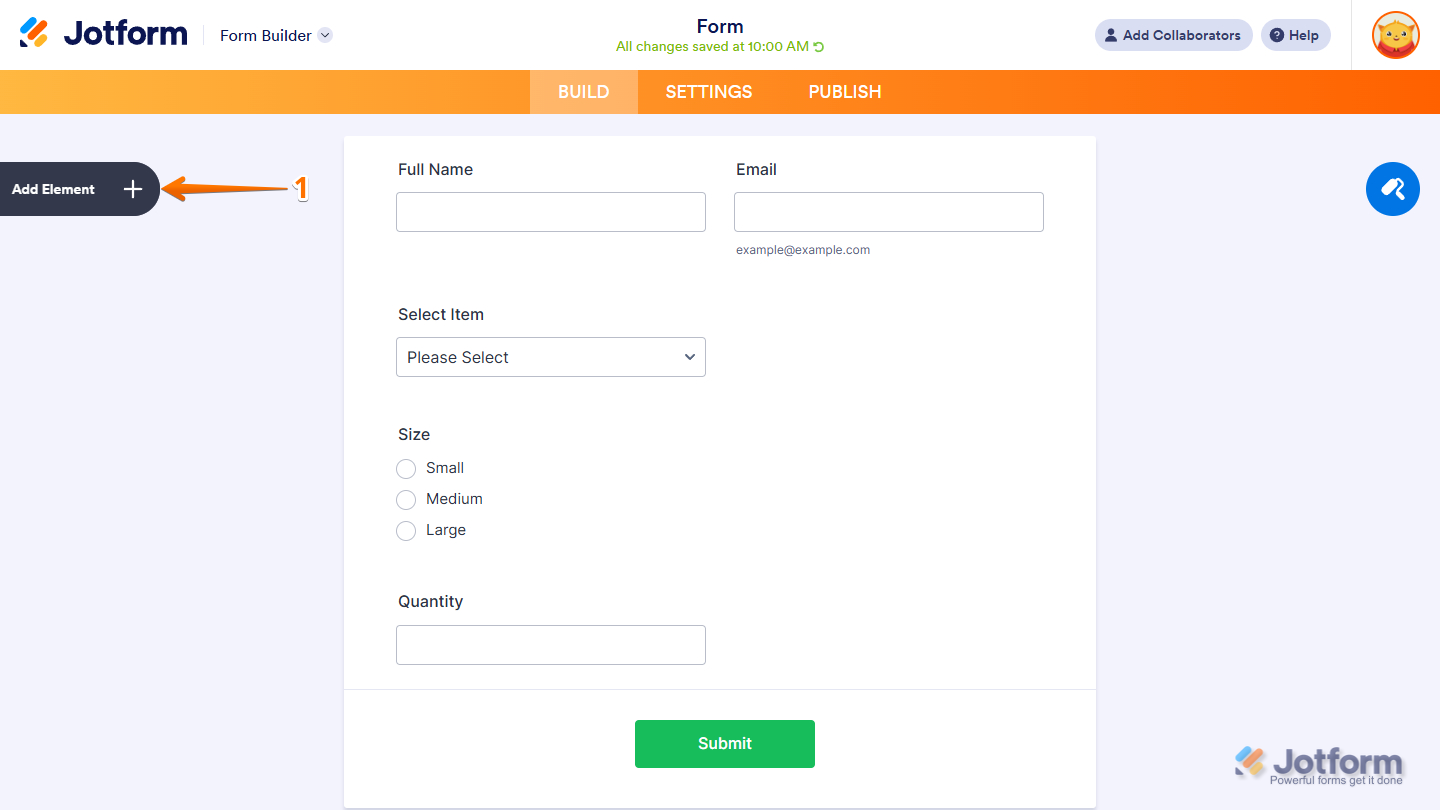
Task: Click the collaborator person icon
Action: coord(1110,35)
